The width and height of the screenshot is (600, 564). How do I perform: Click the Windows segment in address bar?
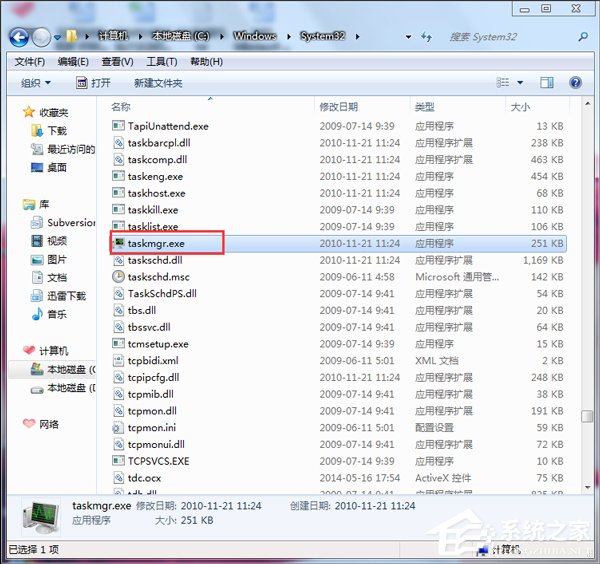tap(254, 37)
